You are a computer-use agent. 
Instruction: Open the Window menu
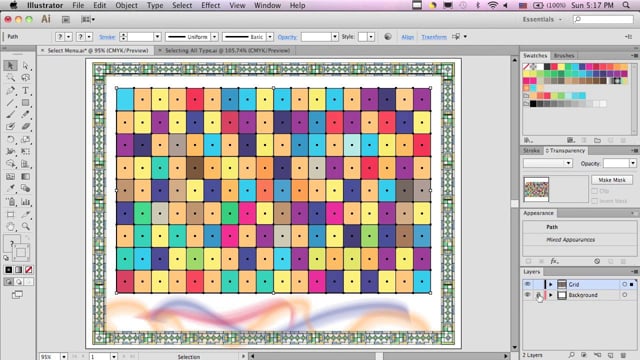click(267, 5)
